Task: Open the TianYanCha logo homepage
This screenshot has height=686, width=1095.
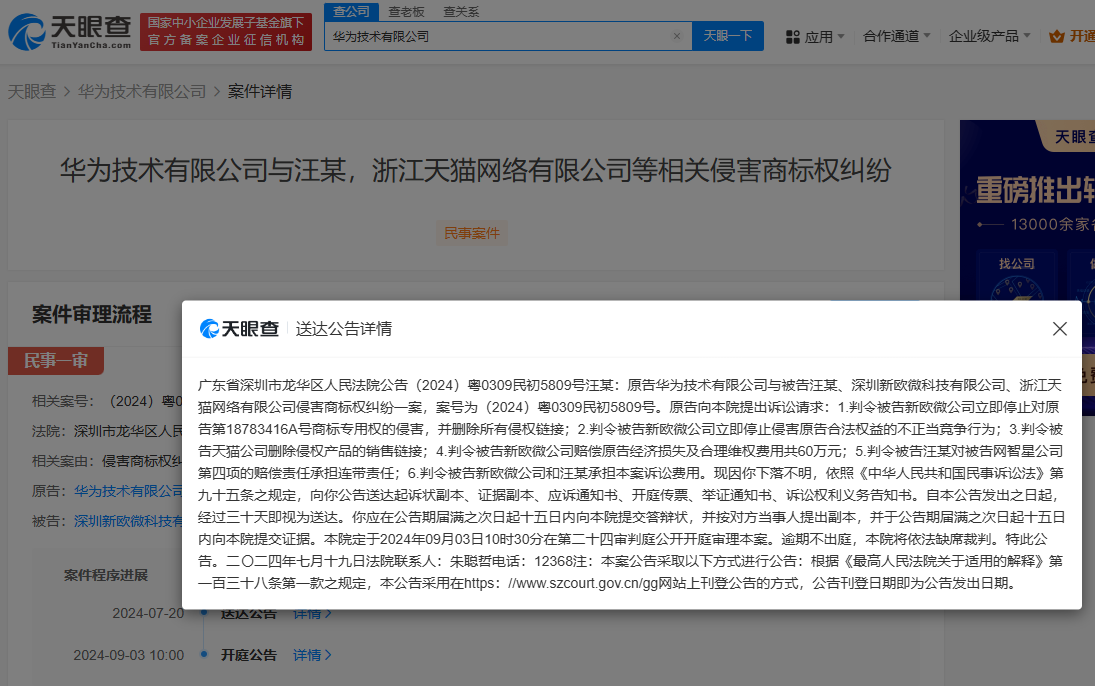Action: pyautogui.click(x=70, y=32)
